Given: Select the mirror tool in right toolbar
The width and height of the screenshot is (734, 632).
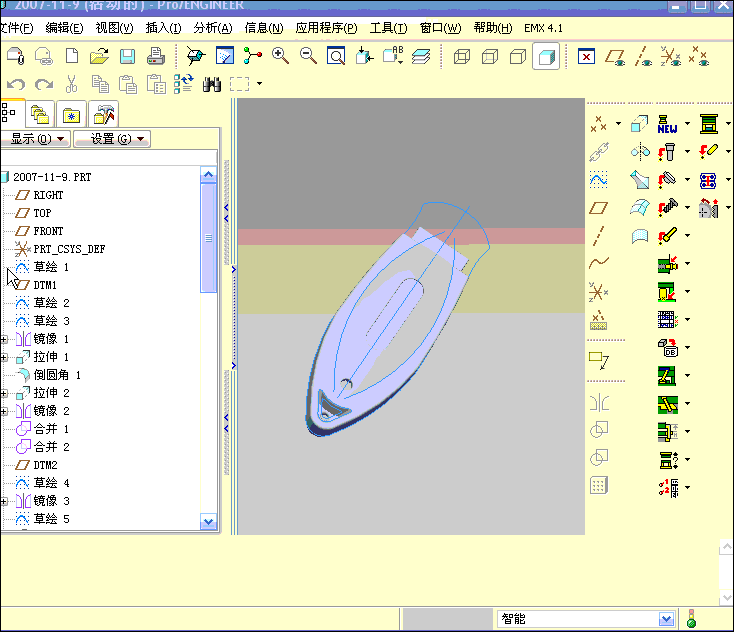Looking at the screenshot, I should (599, 403).
